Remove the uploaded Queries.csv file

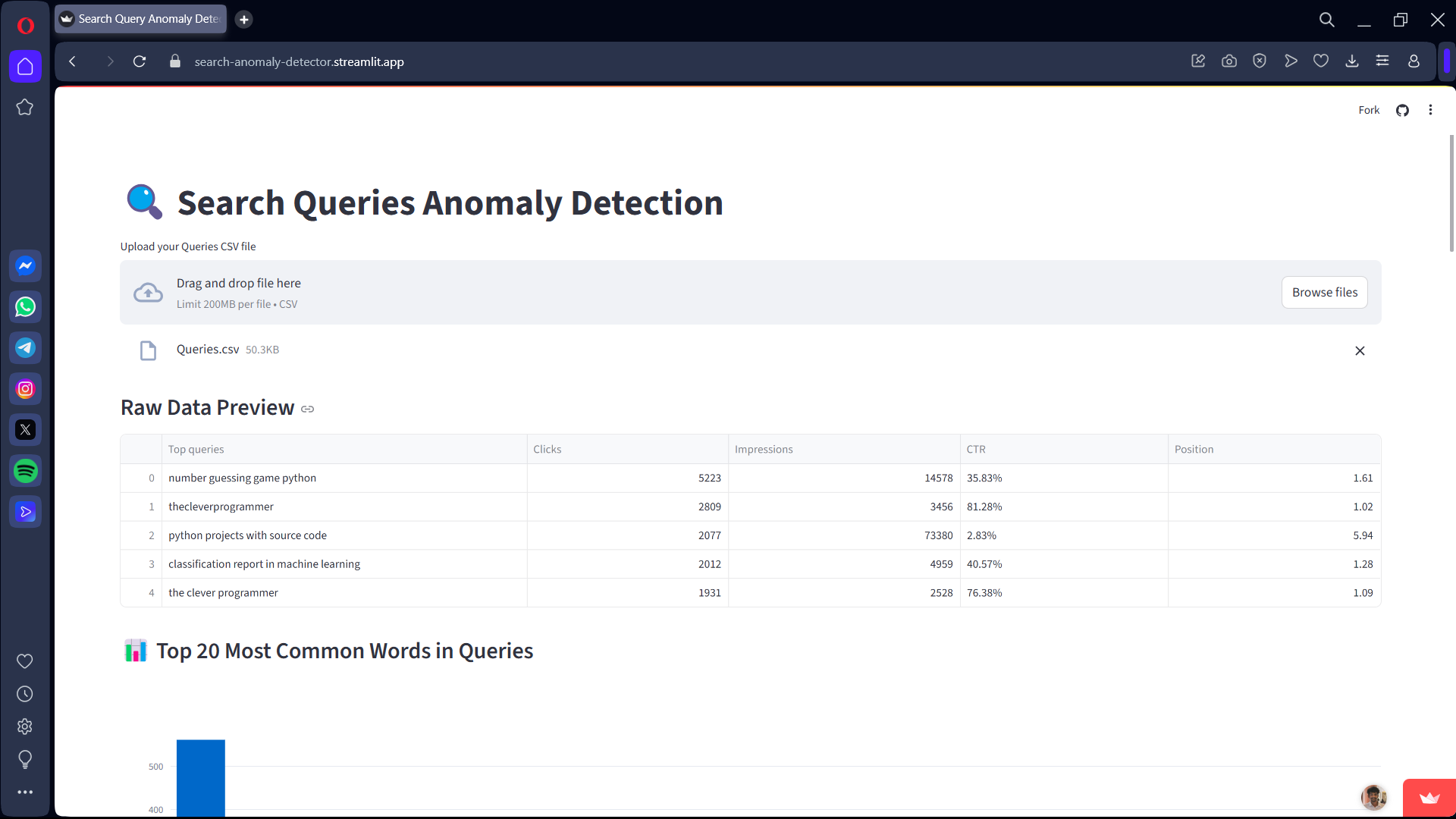tap(1360, 350)
